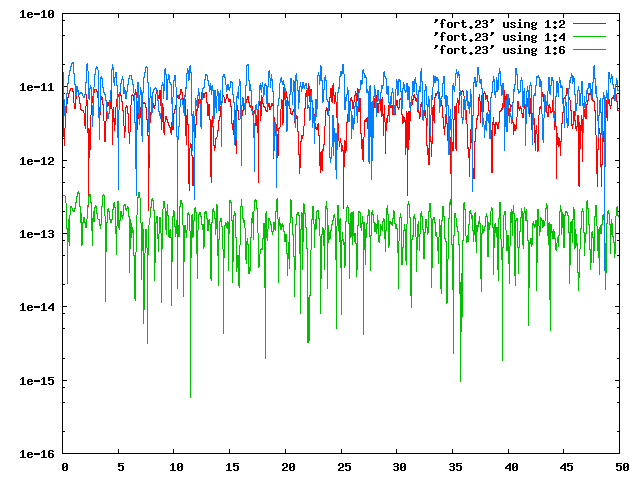Click the y-axis label 1e-13
640x480 pixels.
pyautogui.click(x=37, y=234)
